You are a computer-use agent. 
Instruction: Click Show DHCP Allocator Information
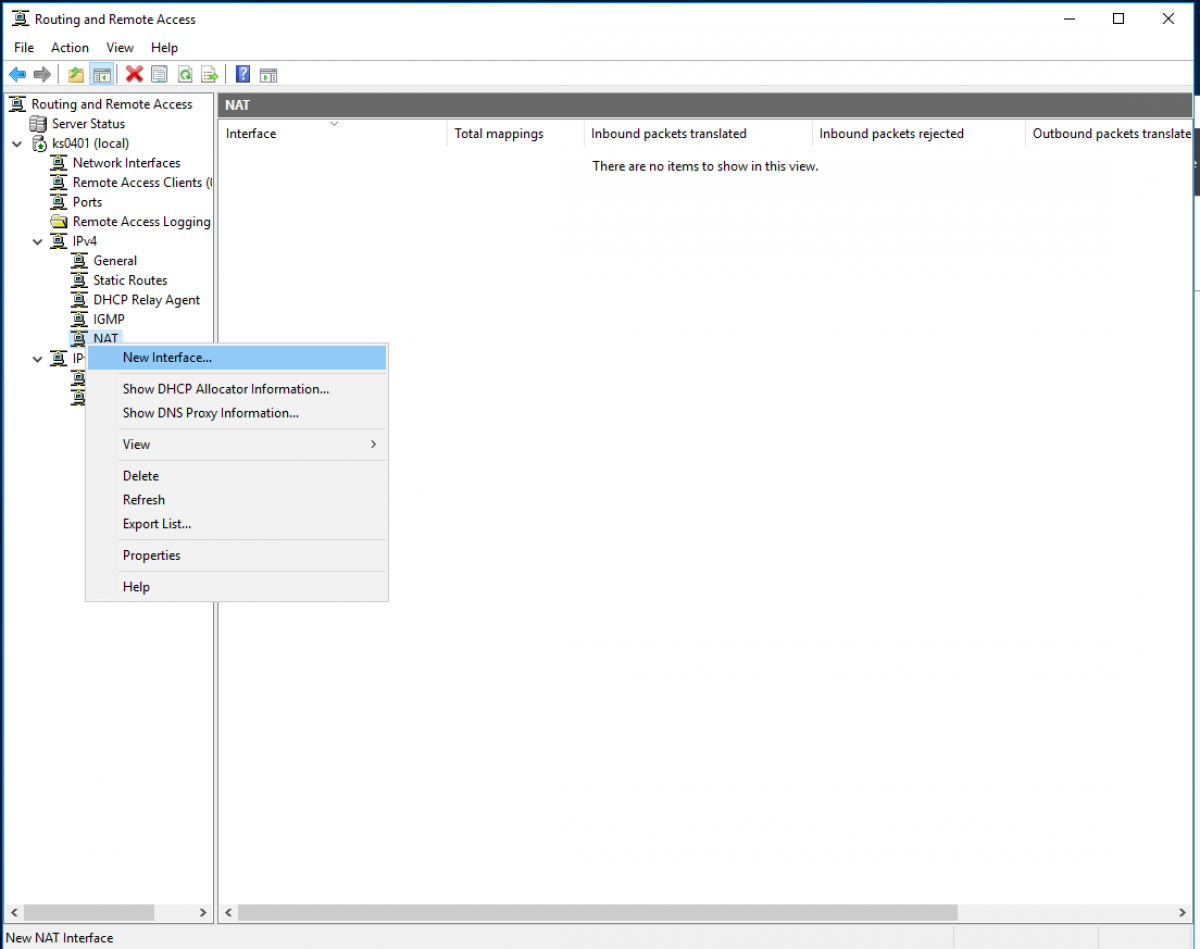pyautogui.click(x=225, y=388)
